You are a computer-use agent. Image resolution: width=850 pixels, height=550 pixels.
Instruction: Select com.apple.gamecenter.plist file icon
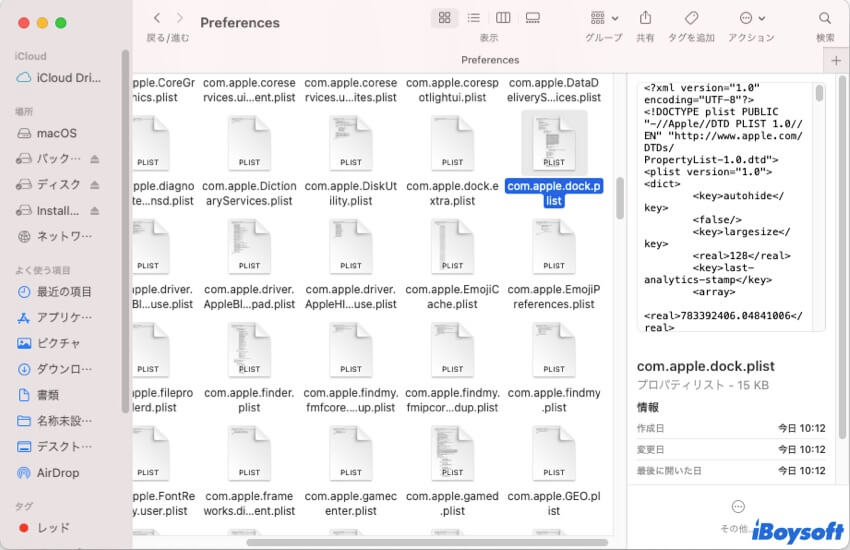coord(351,453)
